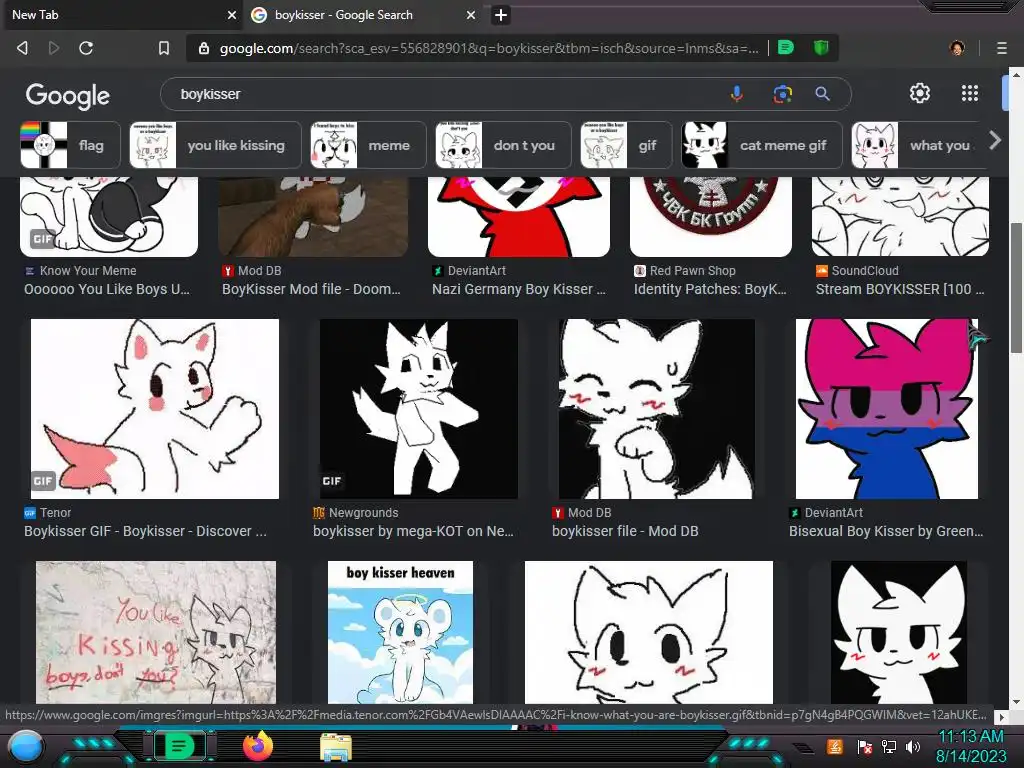This screenshot has height=768, width=1024.
Task: Close the boykisser Google Search tab
Action: (471, 15)
